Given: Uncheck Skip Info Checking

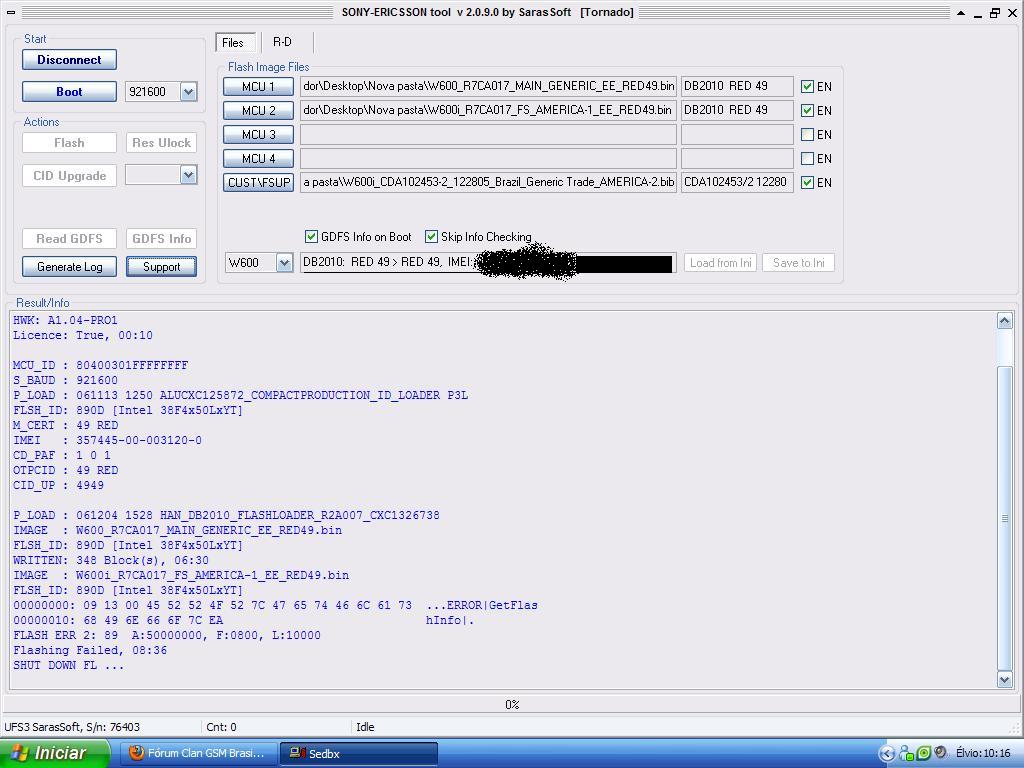Looking at the screenshot, I should (x=431, y=236).
